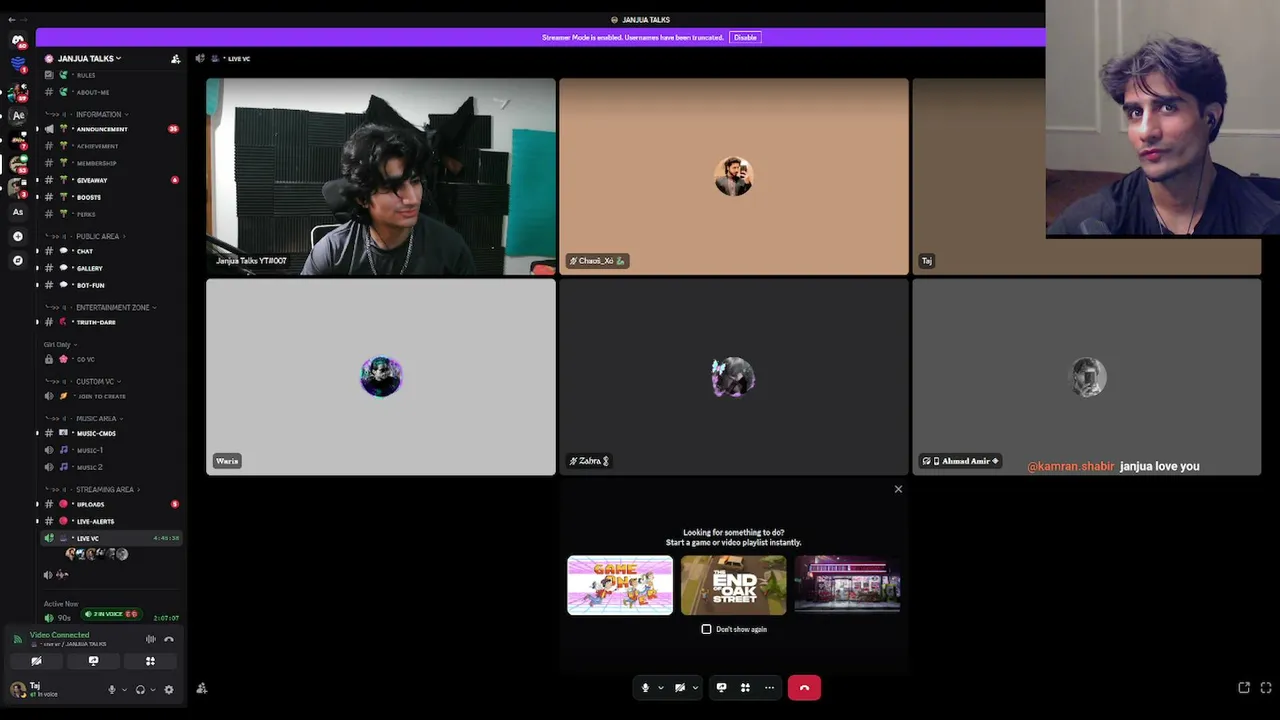Open microphone options arrow in call controls
This screenshot has height=720, width=1280.
(x=661, y=688)
